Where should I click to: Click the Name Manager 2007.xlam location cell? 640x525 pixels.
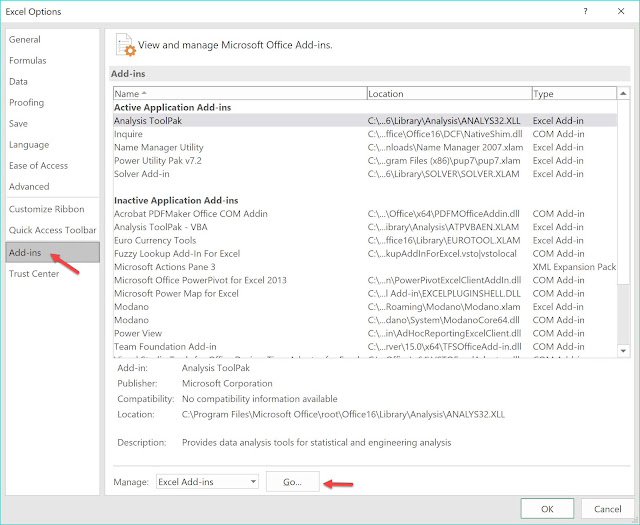pyautogui.click(x=445, y=147)
